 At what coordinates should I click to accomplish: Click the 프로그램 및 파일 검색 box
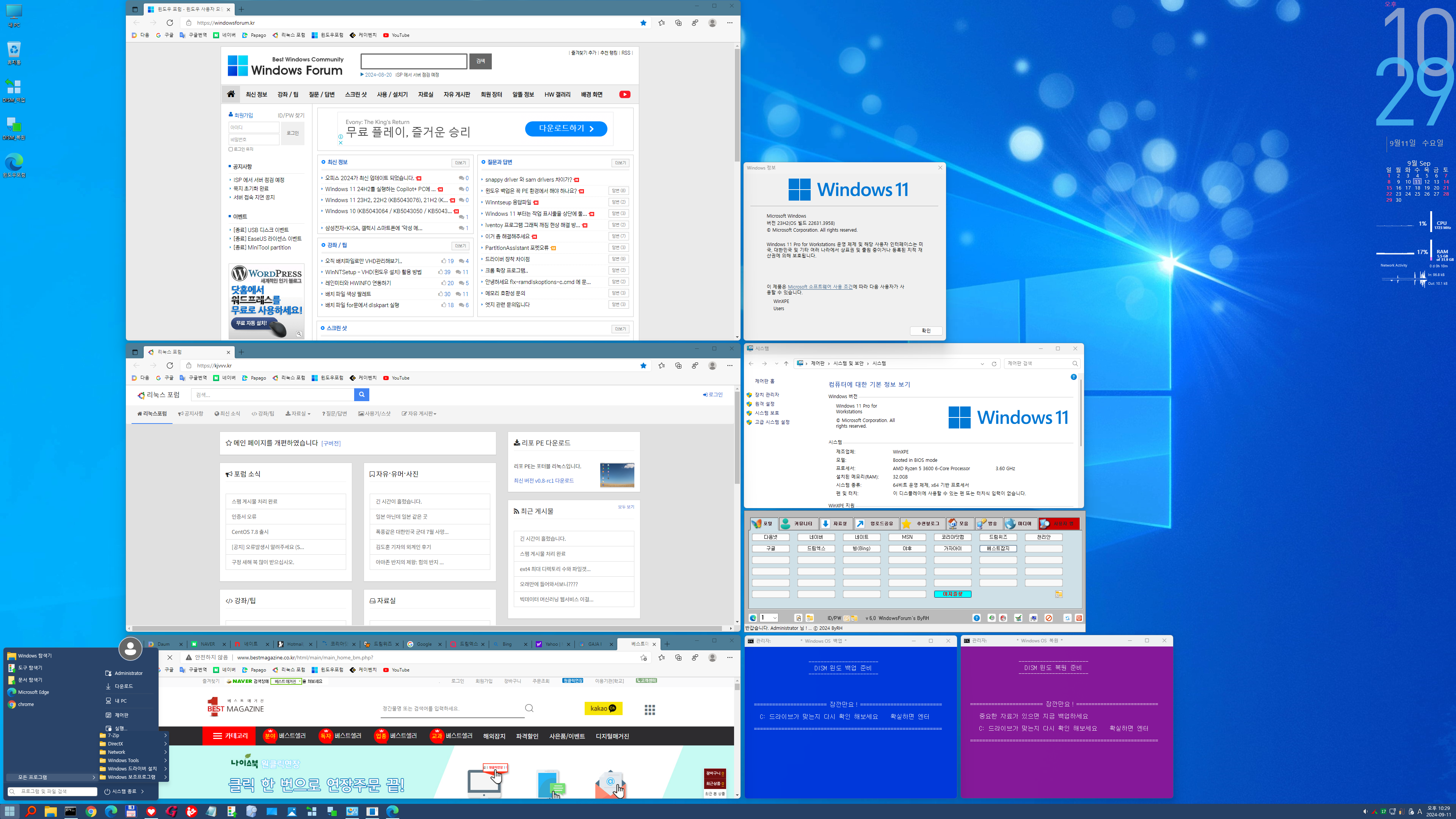pyautogui.click(x=52, y=791)
